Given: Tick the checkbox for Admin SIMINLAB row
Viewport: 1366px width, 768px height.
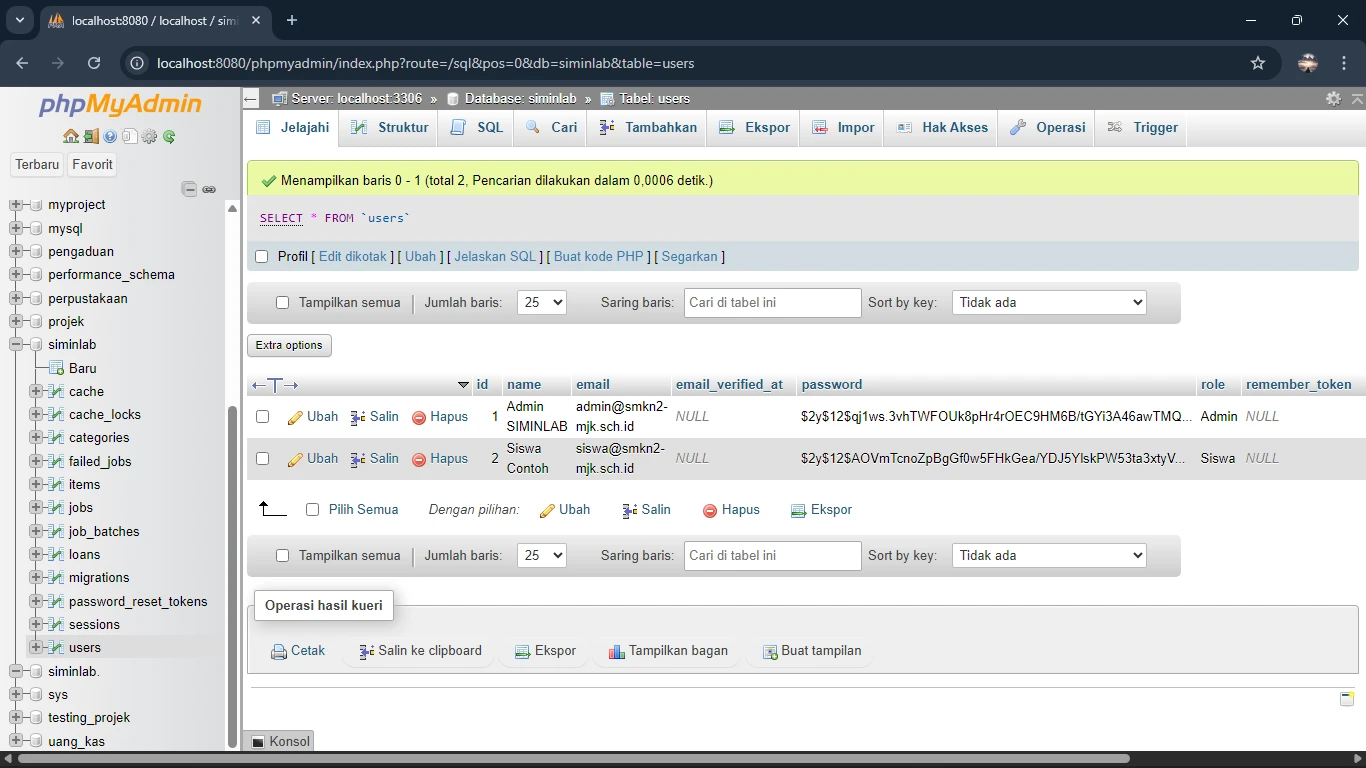Looking at the screenshot, I should coord(263,417).
